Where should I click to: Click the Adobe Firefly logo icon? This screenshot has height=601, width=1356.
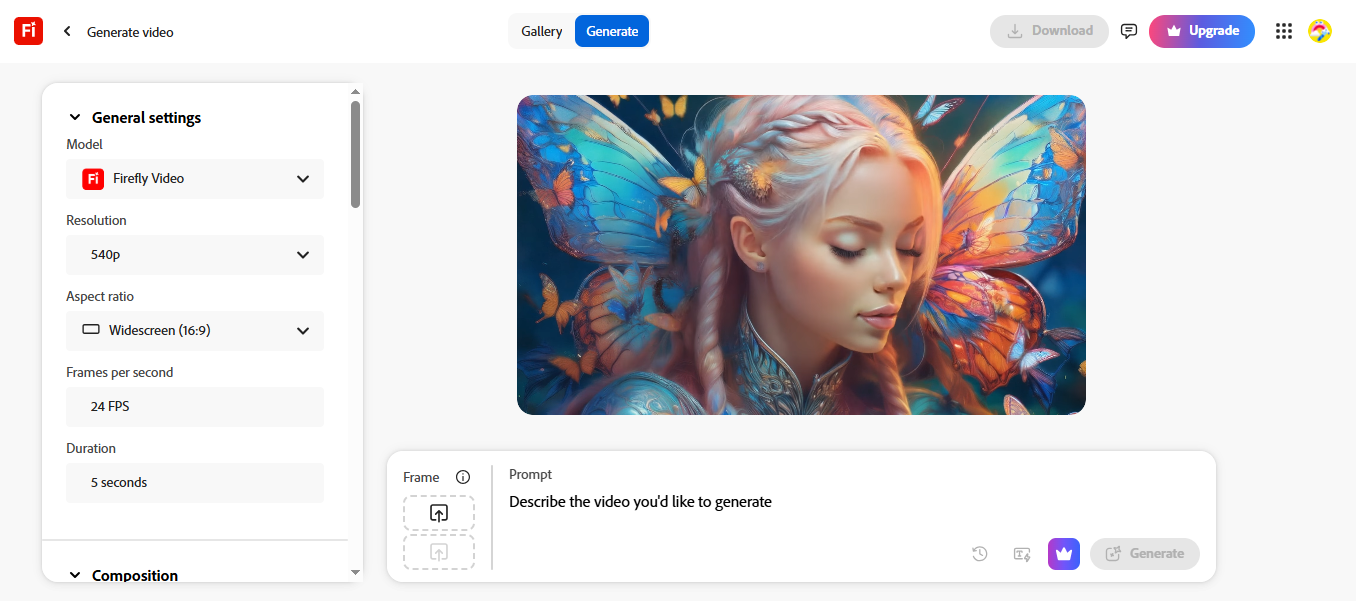pyautogui.click(x=28, y=31)
